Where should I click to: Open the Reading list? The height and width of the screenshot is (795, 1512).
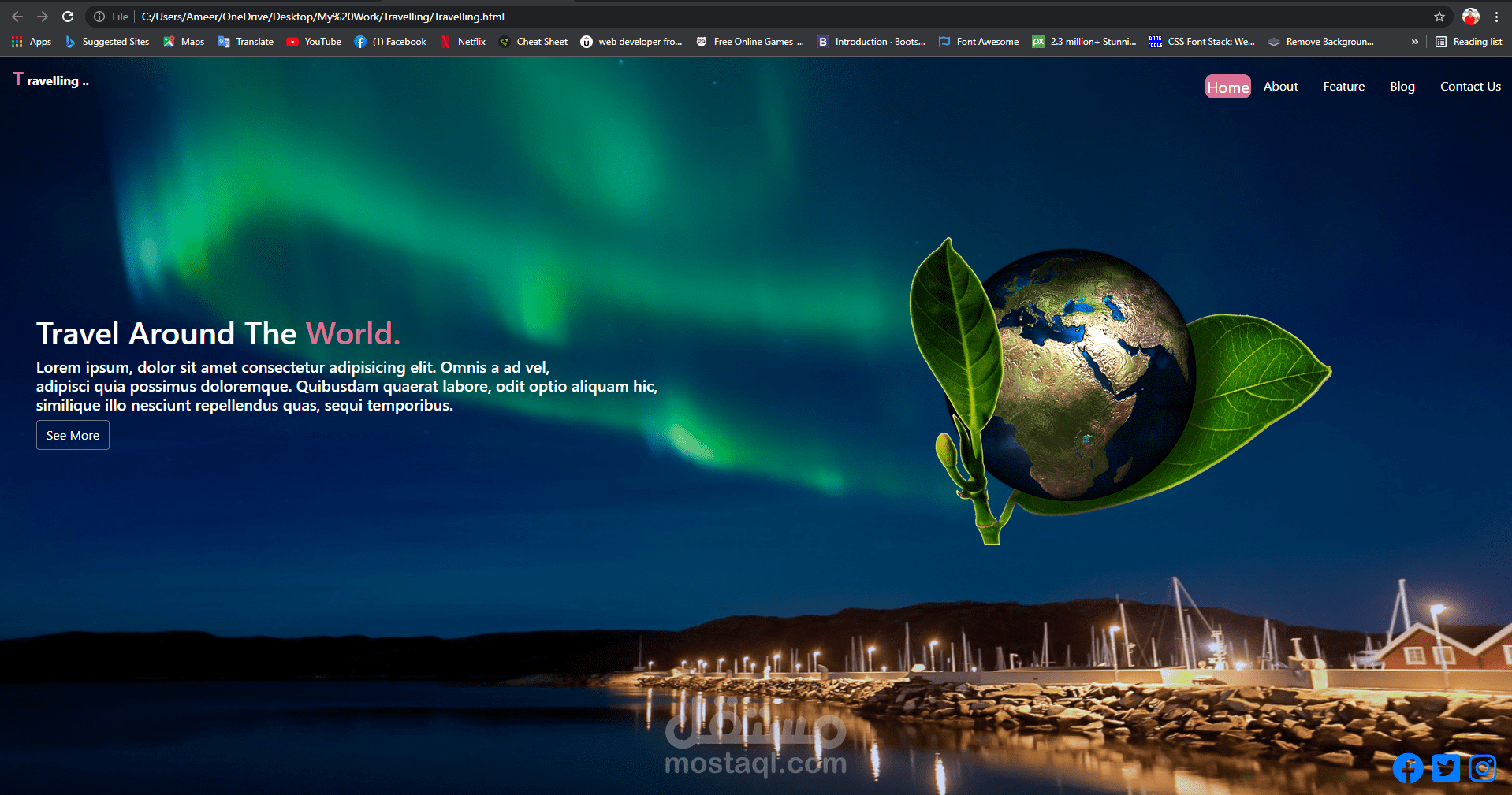pos(1469,42)
